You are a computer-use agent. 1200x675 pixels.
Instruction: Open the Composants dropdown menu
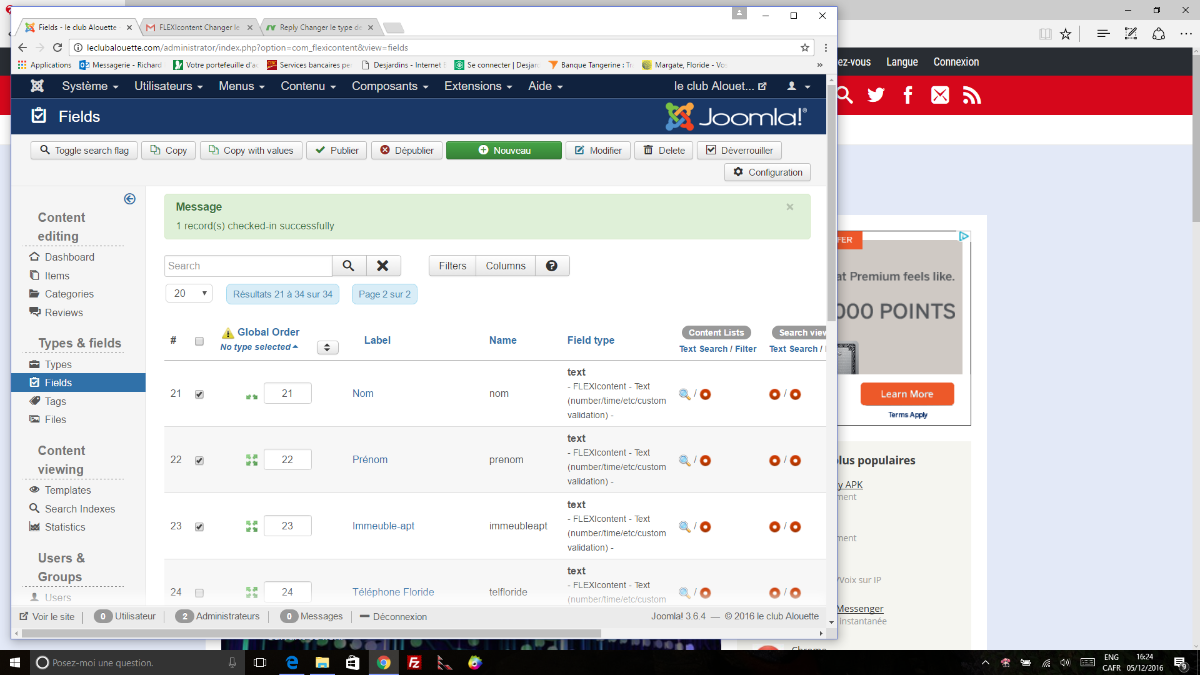tap(391, 86)
